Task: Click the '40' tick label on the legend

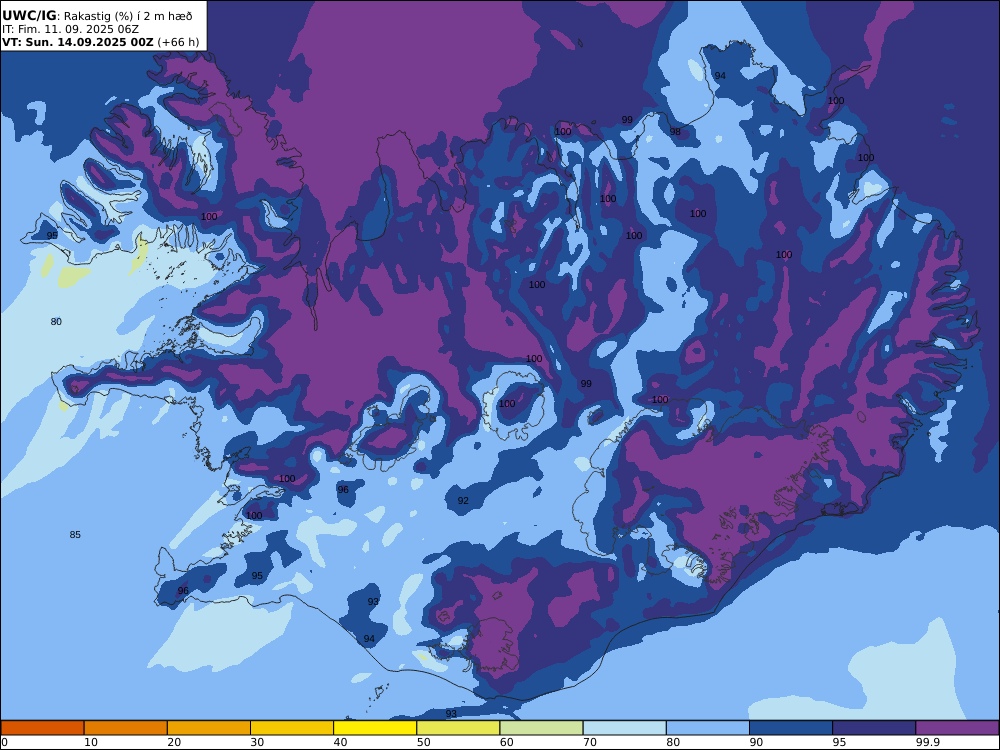Action: [341, 742]
